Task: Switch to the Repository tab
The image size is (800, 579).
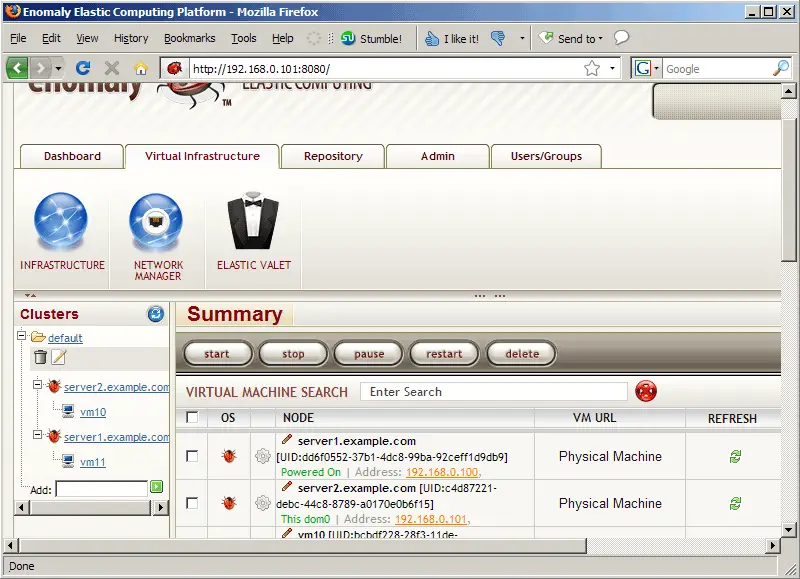Action: tap(333, 156)
